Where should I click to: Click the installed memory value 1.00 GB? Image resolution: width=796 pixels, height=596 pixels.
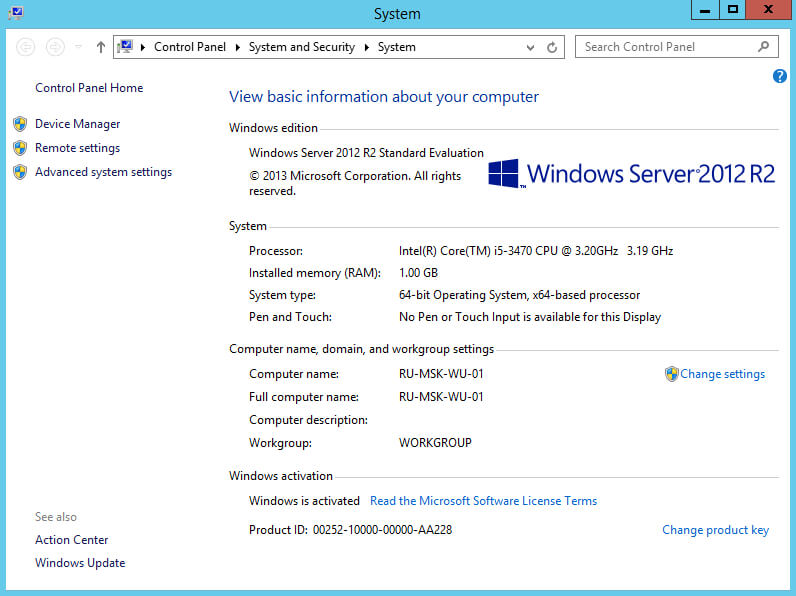[x=418, y=273]
